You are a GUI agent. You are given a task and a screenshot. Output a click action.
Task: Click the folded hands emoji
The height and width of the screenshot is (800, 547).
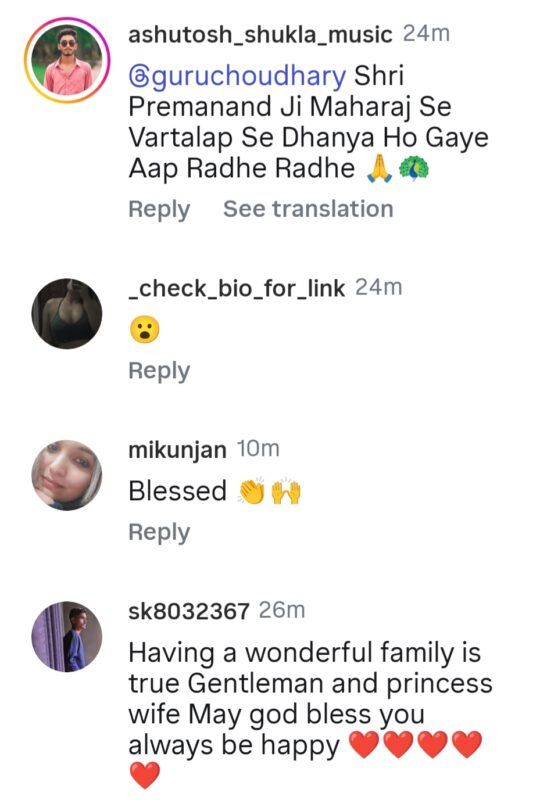(x=379, y=169)
